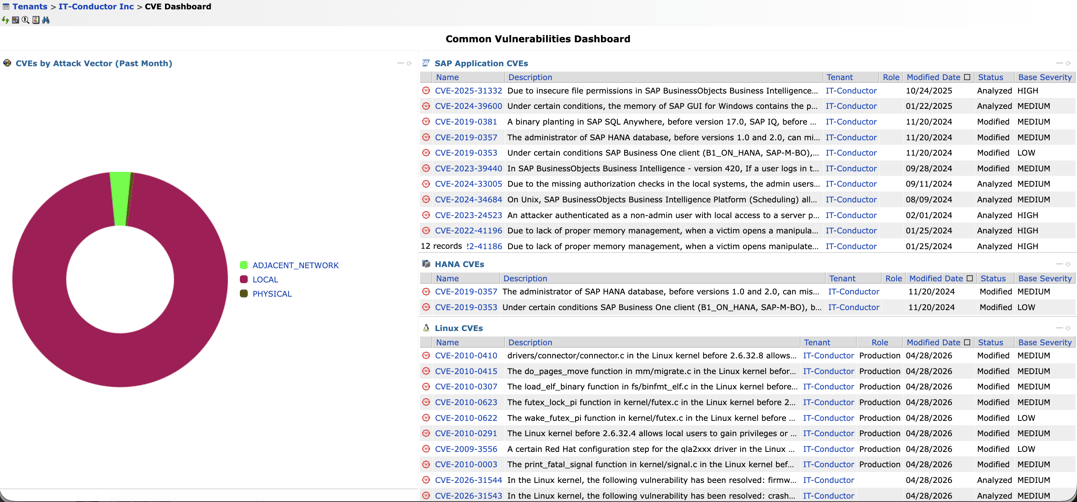The image size is (1077, 502).
Task: Go to Tenants in the breadcrumb
Action: tap(30, 6)
